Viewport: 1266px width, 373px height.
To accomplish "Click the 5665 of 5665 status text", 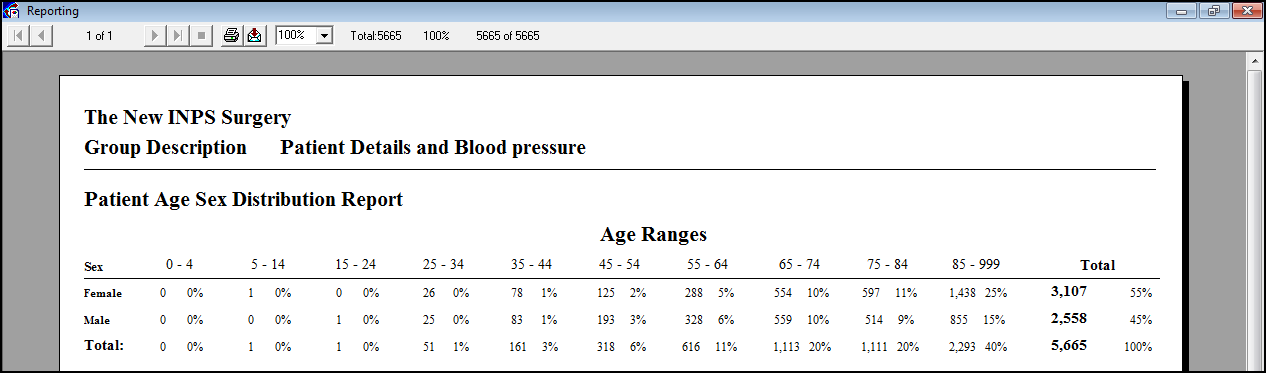I will [x=508, y=35].
